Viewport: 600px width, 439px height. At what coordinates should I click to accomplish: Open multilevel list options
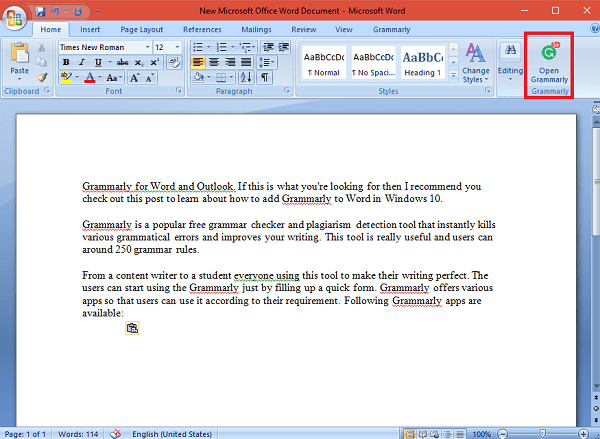pos(247,47)
